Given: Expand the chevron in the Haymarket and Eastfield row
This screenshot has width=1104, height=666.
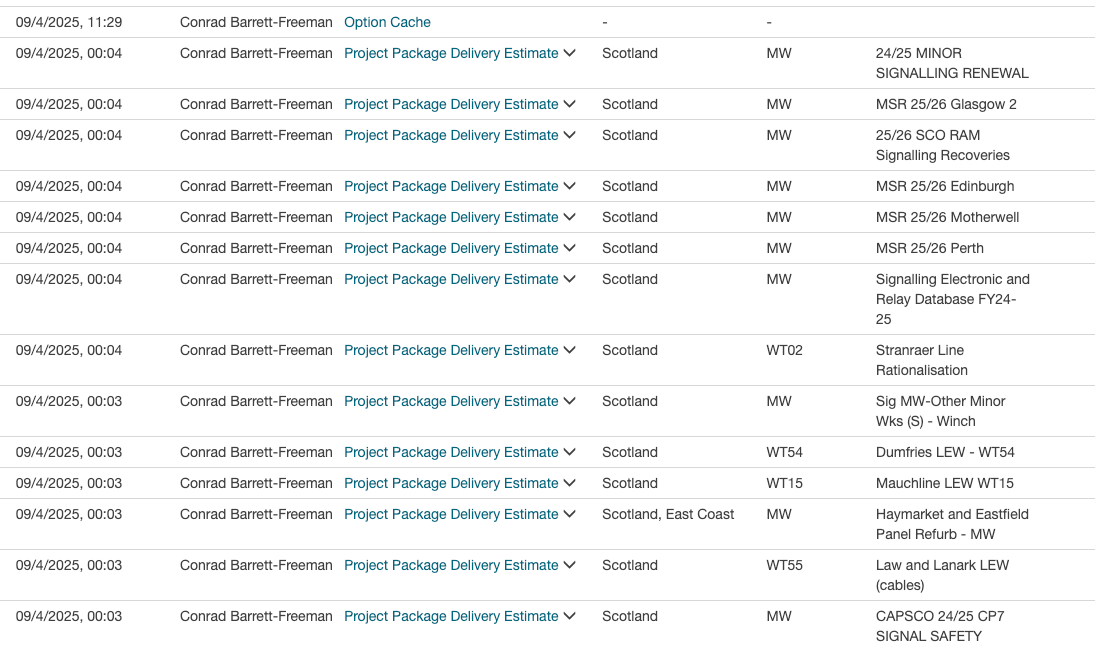Looking at the screenshot, I should pos(570,514).
